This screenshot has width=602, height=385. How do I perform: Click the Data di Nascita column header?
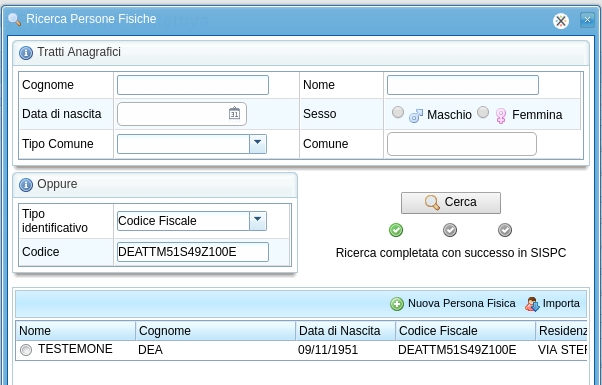point(346,331)
